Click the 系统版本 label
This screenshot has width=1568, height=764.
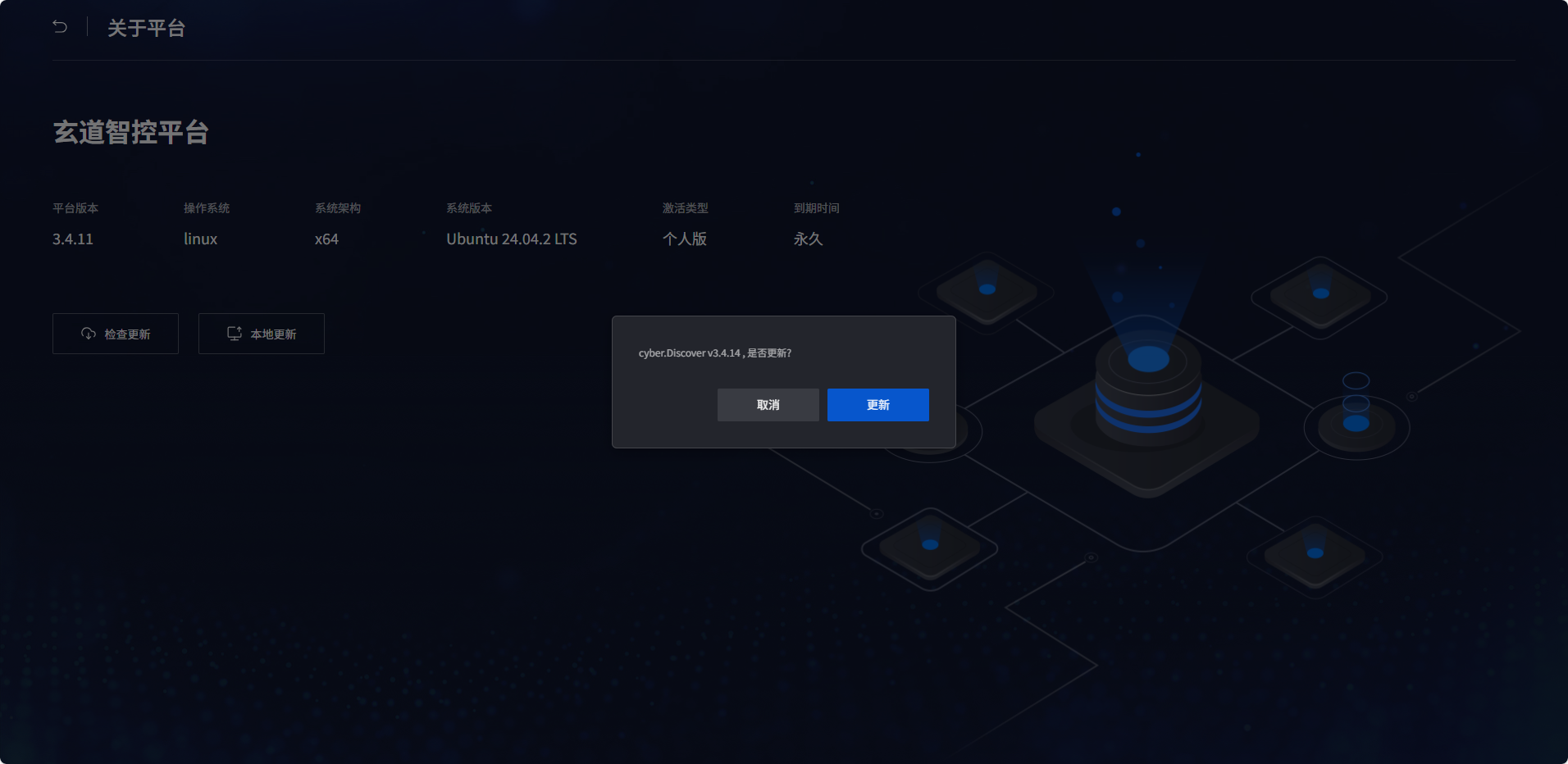point(469,208)
